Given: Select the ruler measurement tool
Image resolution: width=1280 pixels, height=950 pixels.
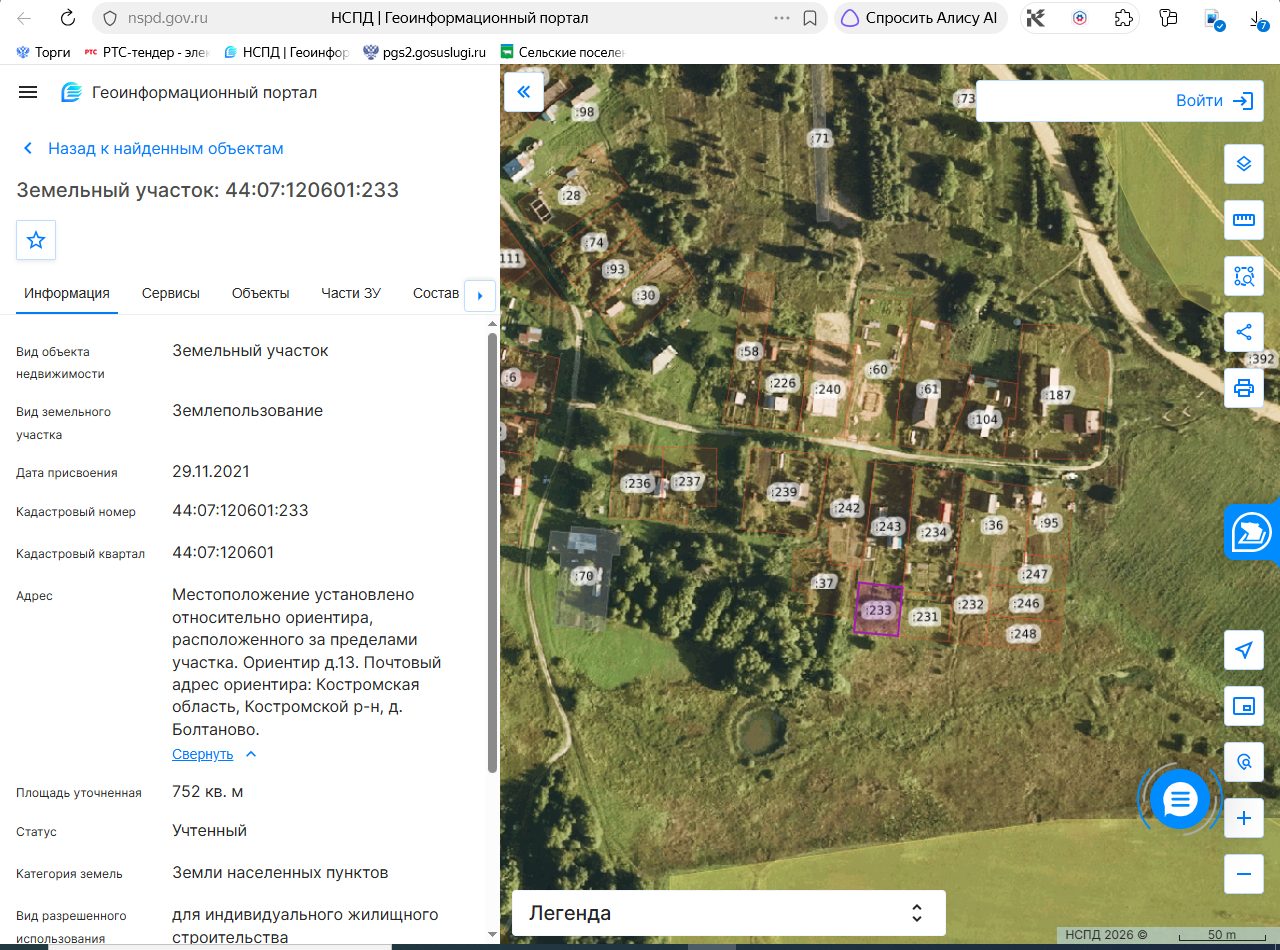Looking at the screenshot, I should (1244, 220).
